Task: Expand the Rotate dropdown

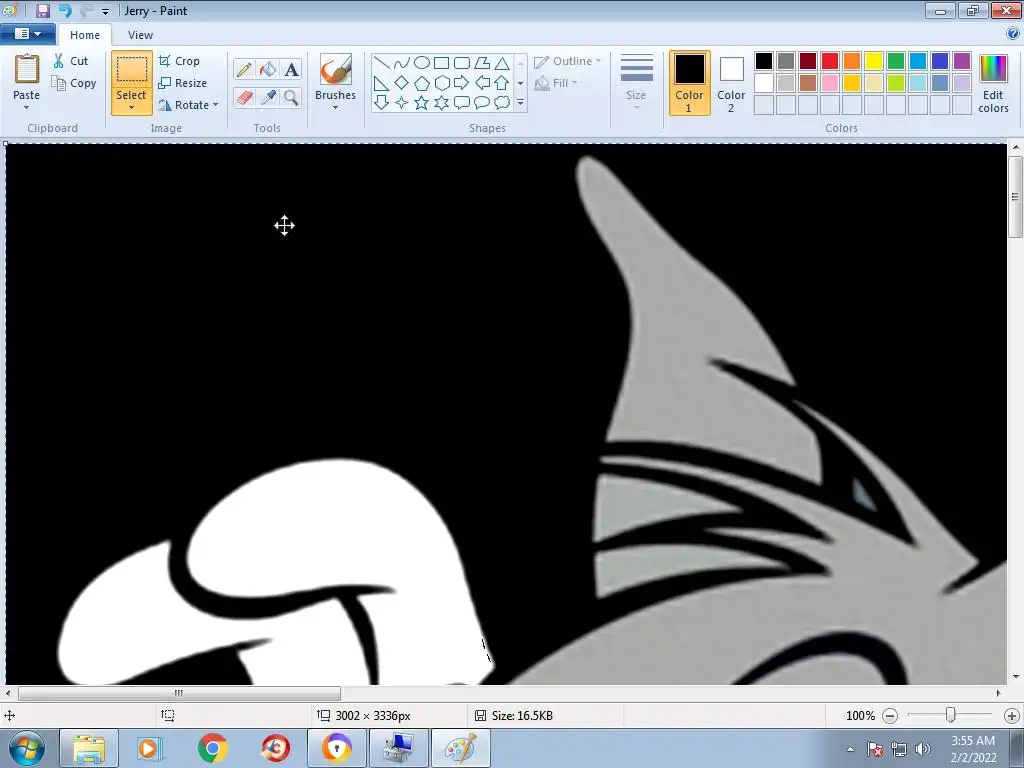Action: point(216,104)
